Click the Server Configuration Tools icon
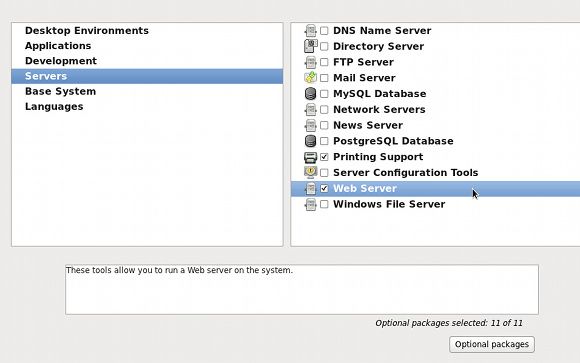Viewport: 580px width, 363px height. tap(310, 172)
